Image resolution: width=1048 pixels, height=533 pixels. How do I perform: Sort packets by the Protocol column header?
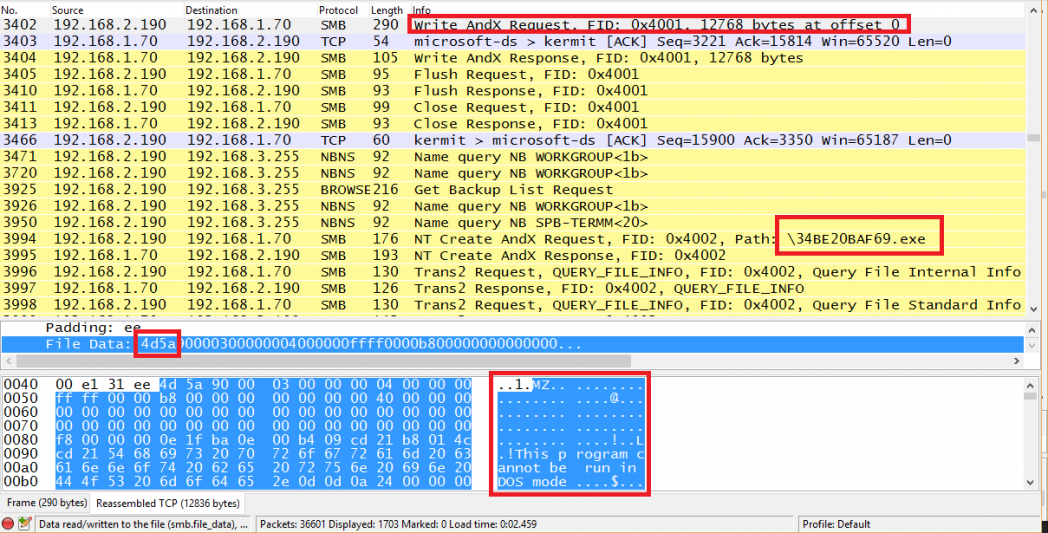coord(337,10)
